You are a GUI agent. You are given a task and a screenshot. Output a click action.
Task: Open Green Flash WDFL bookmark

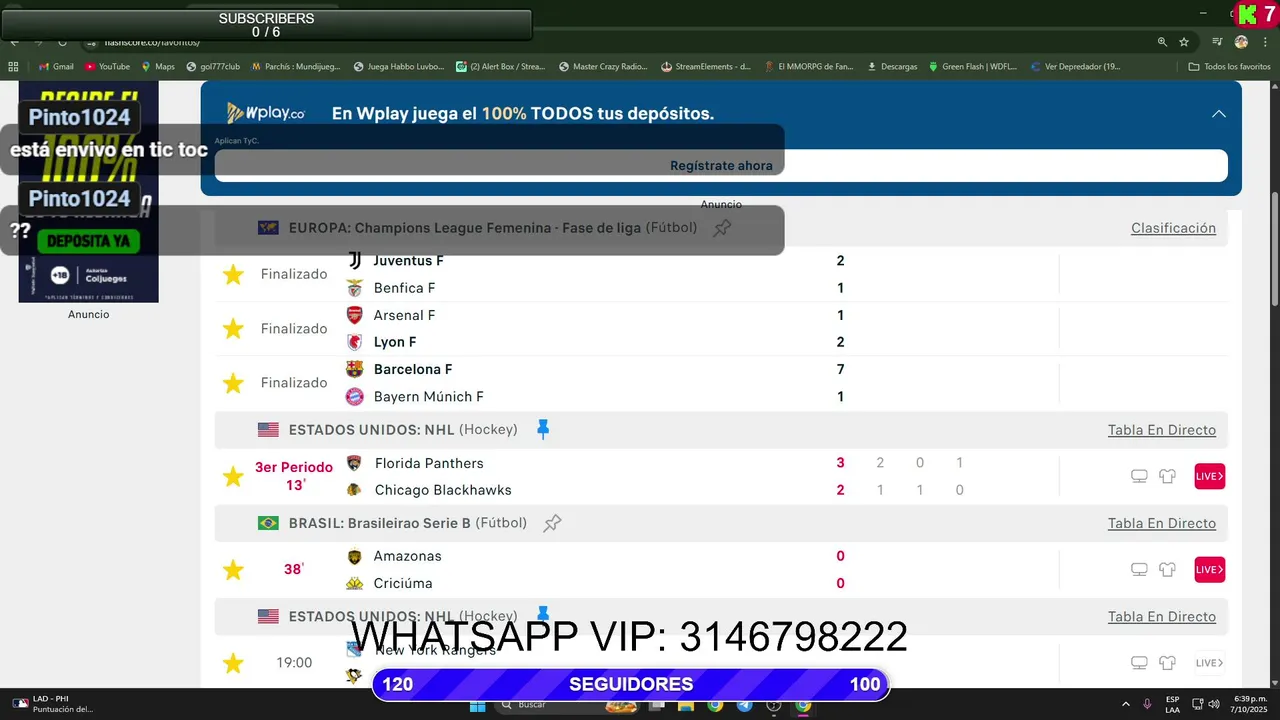(x=972, y=67)
